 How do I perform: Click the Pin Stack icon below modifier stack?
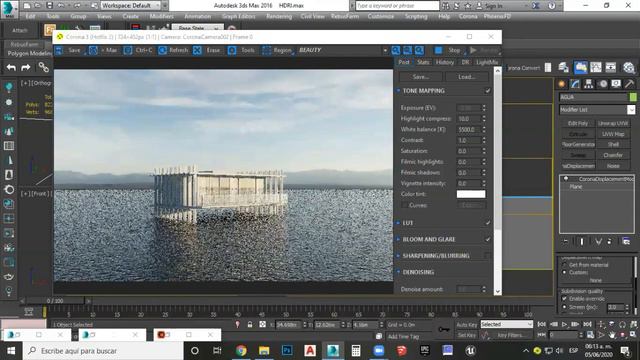[x=565, y=242]
